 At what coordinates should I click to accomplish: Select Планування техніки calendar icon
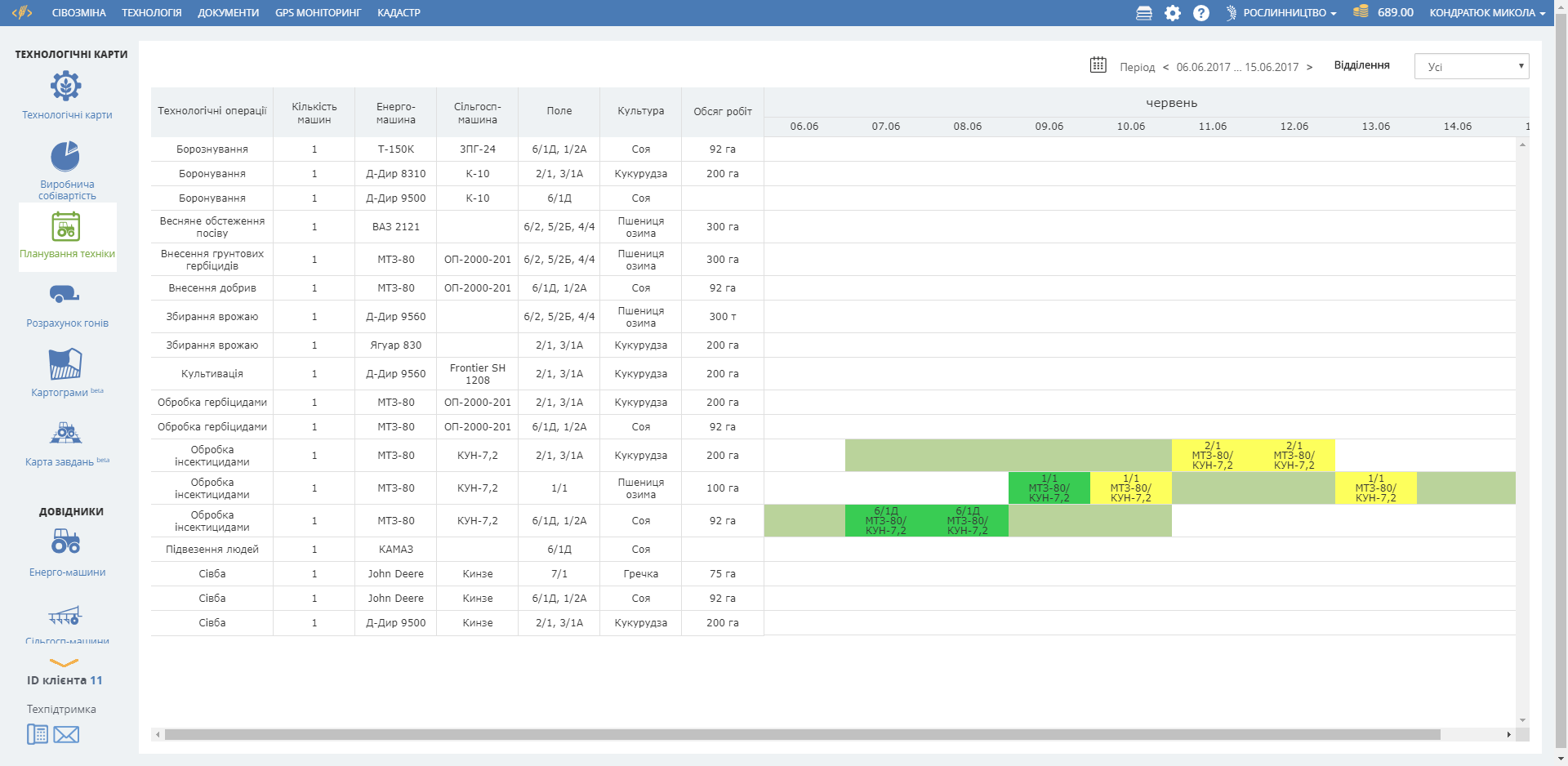pyautogui.click(x=66, y=227)
